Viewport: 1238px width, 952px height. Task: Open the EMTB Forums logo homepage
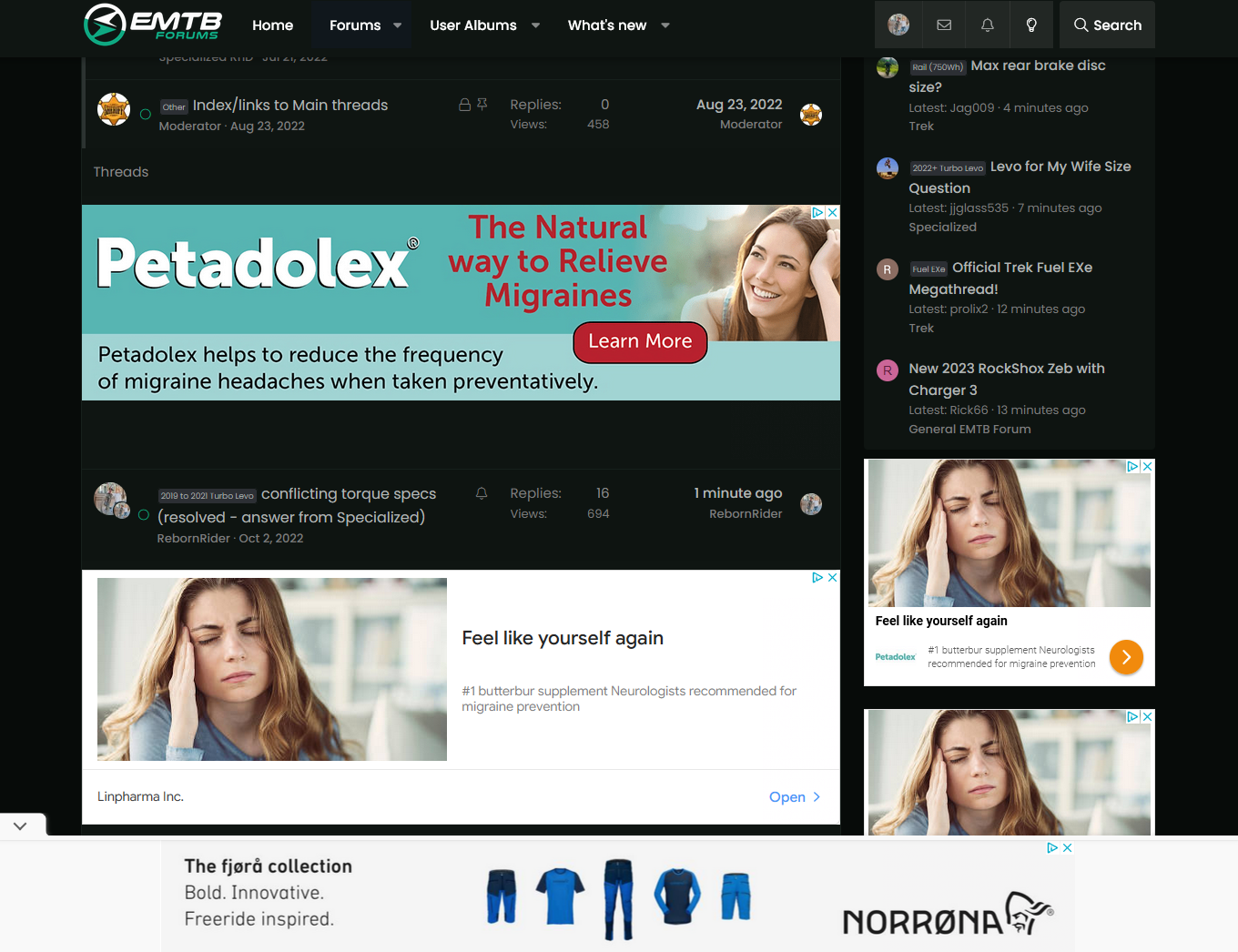(x=153, y=25)
